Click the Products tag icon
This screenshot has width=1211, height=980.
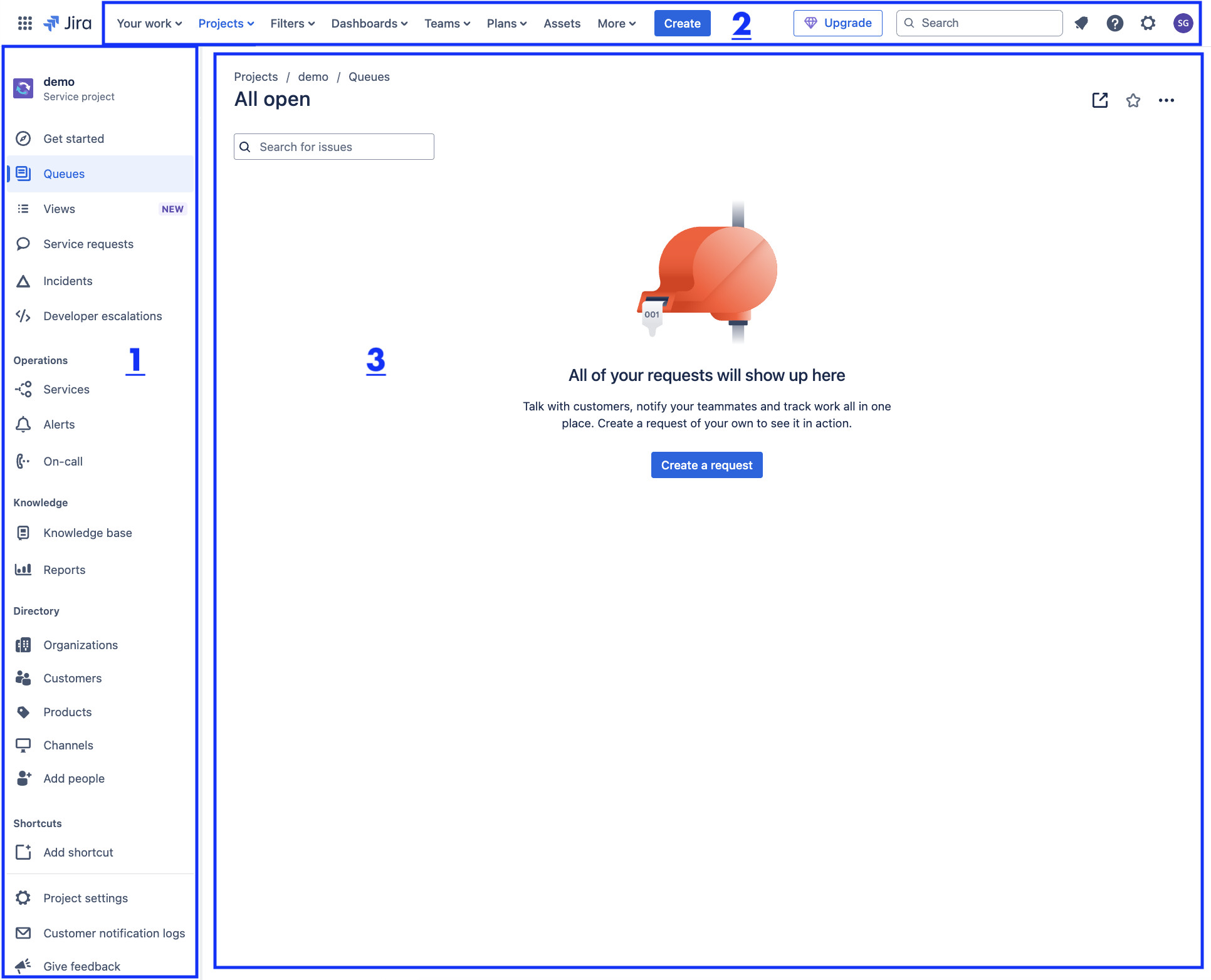click(23, 712)
